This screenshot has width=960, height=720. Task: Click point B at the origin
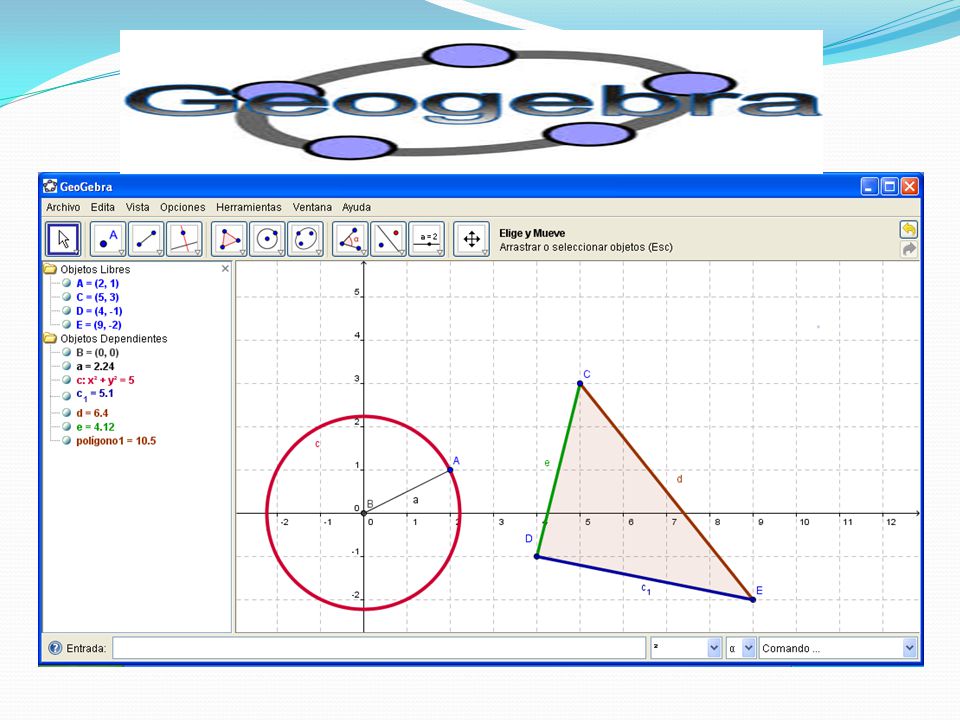click(364, 513)
